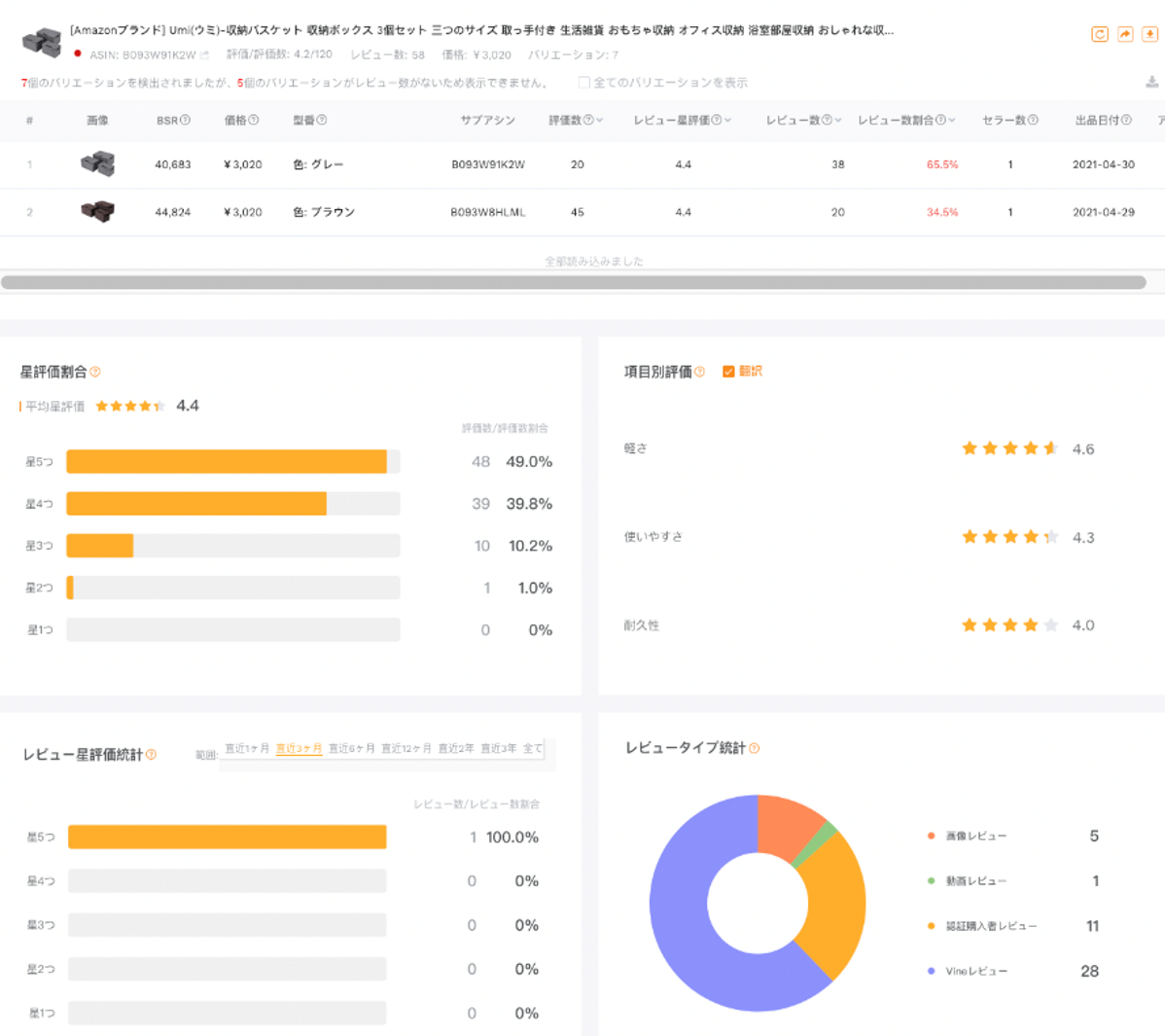Click the 耐久性 rating value 4.0
The image size is (1165, 1036).
click(1083, 625)
